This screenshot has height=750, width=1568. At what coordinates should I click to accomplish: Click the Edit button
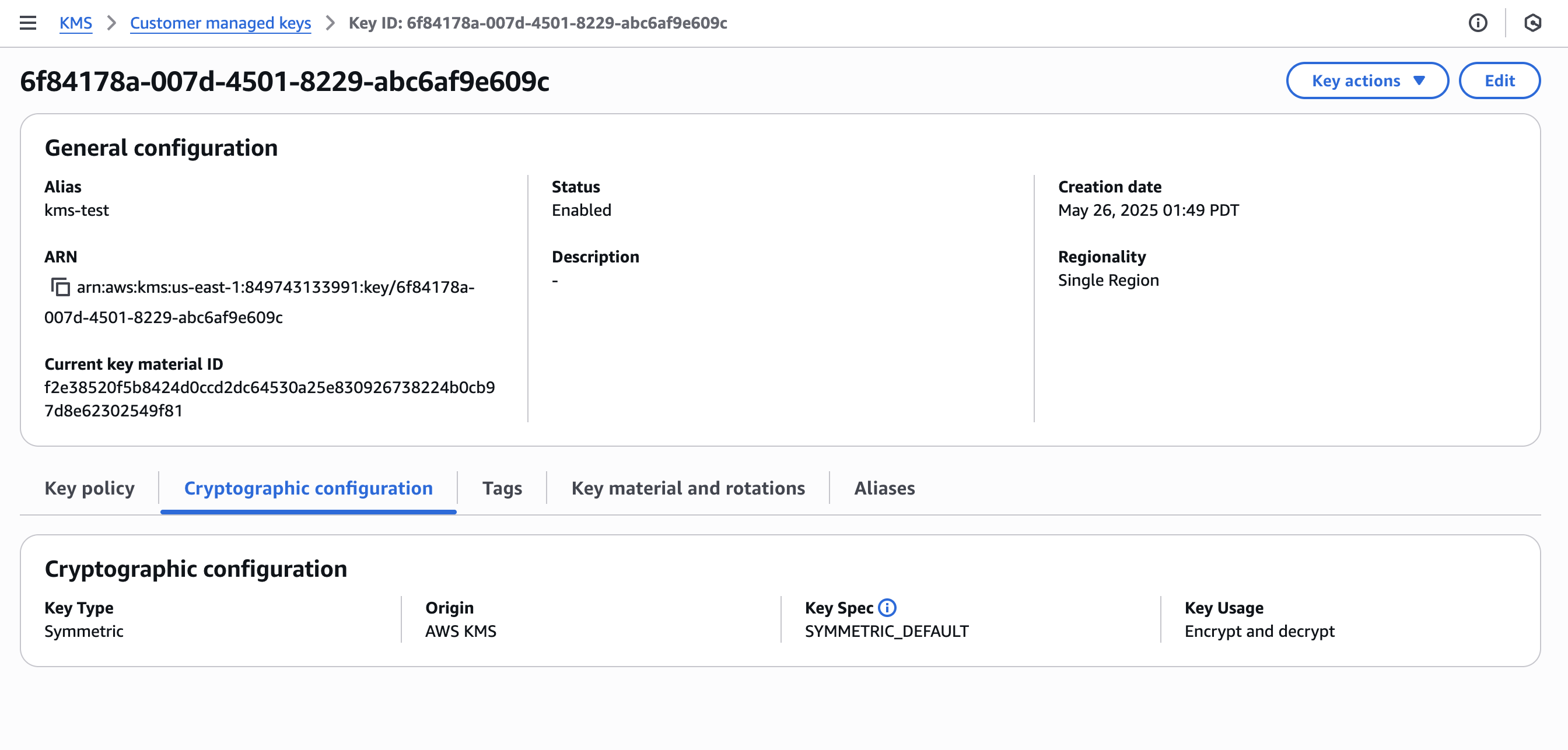[x=1499, y=80]
